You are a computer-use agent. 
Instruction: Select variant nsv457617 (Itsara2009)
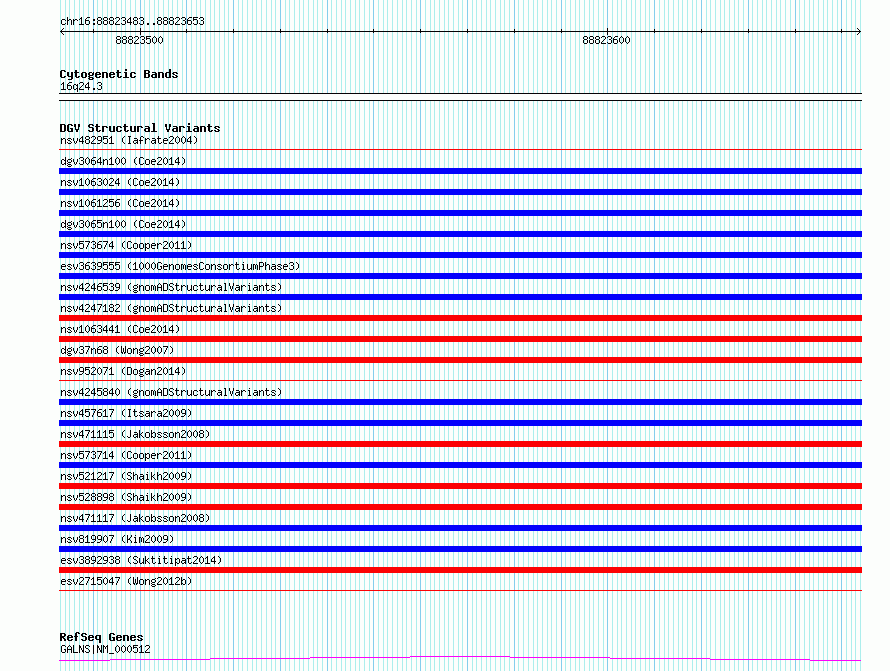pos(126,413)
